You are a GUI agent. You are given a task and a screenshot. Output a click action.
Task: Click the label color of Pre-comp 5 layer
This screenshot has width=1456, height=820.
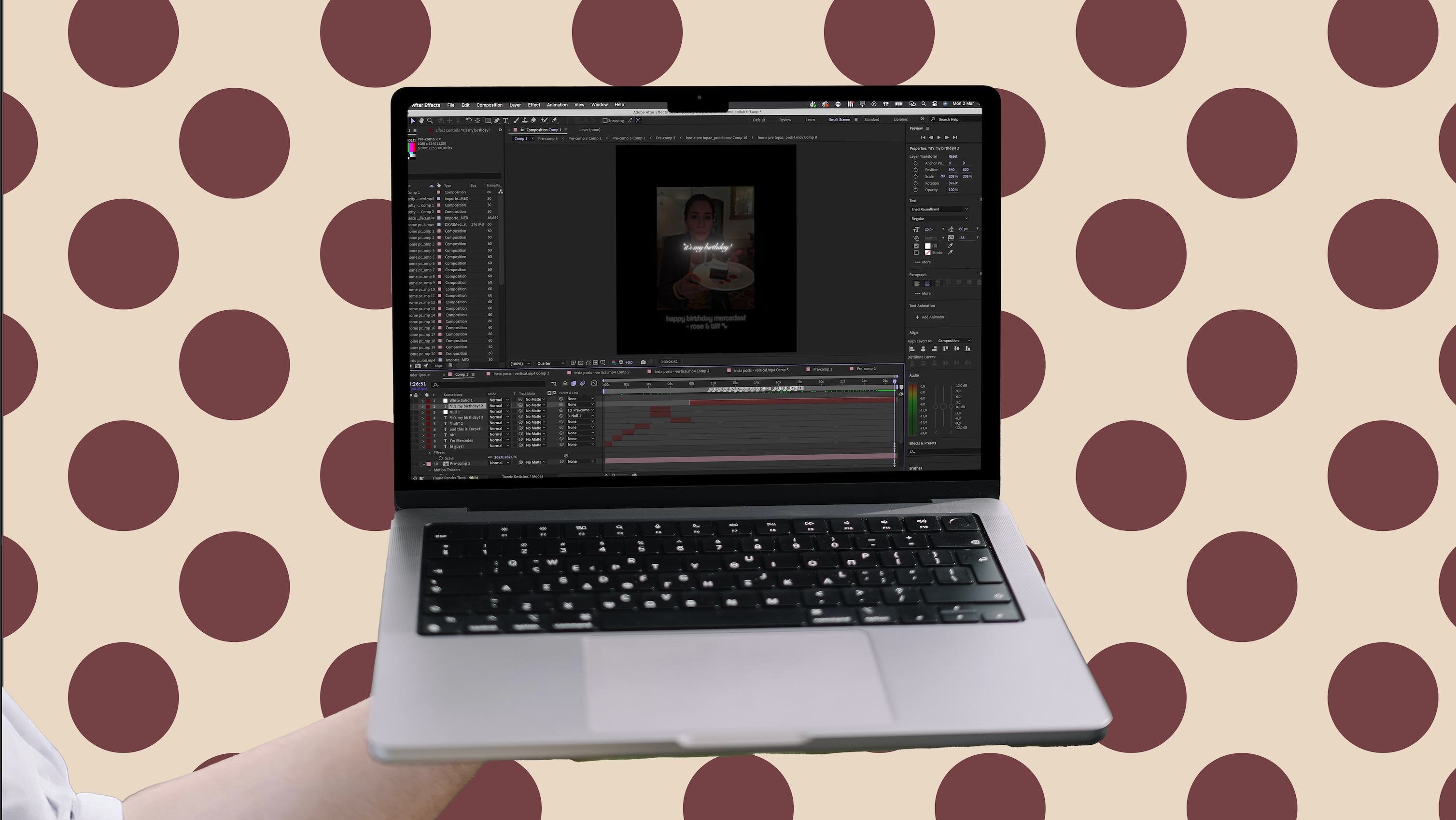click(428, 464)
